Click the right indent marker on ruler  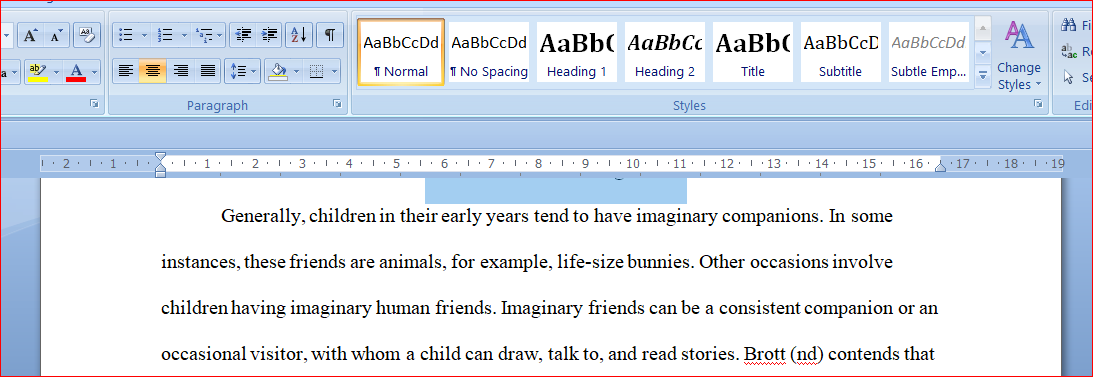[940, 166]
